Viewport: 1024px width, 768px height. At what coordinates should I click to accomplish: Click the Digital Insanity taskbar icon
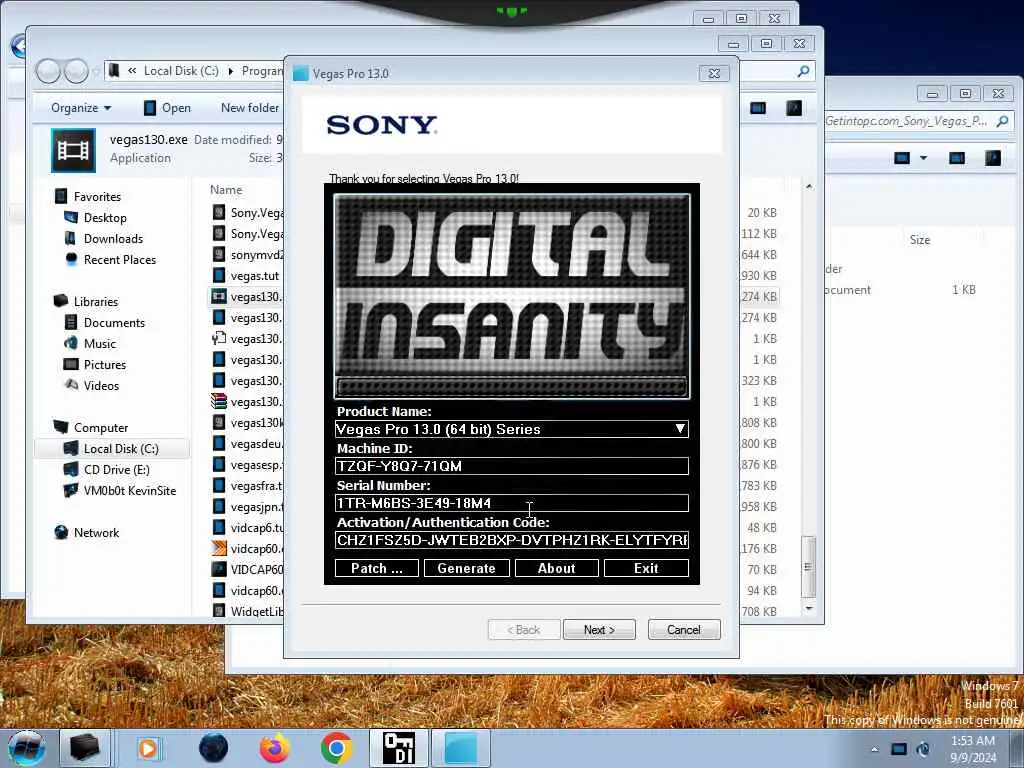pyautogui.click(x=398, y=748)
